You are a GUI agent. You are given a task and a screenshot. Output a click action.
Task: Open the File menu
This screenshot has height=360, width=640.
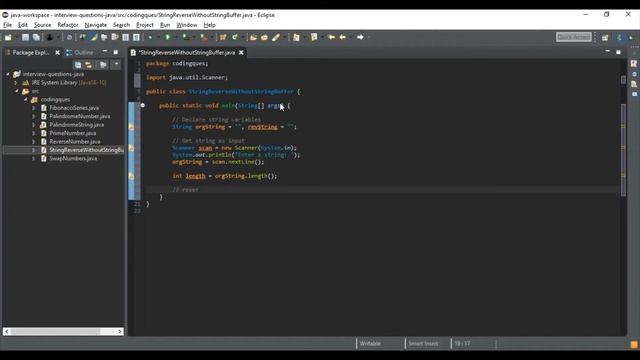click(x=7, y=25)
